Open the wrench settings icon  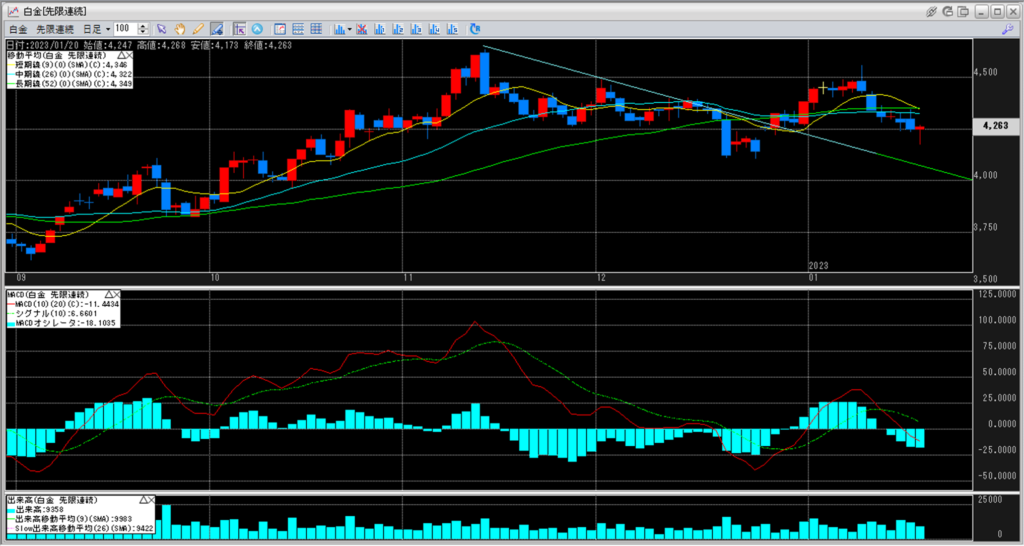coord(1007,29)
